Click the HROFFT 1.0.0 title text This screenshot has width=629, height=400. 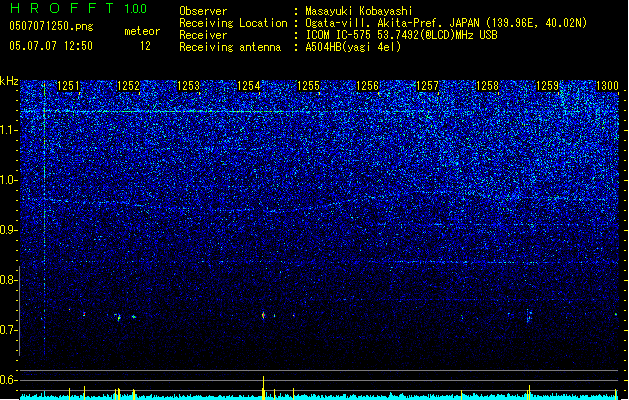click(78, 8)
